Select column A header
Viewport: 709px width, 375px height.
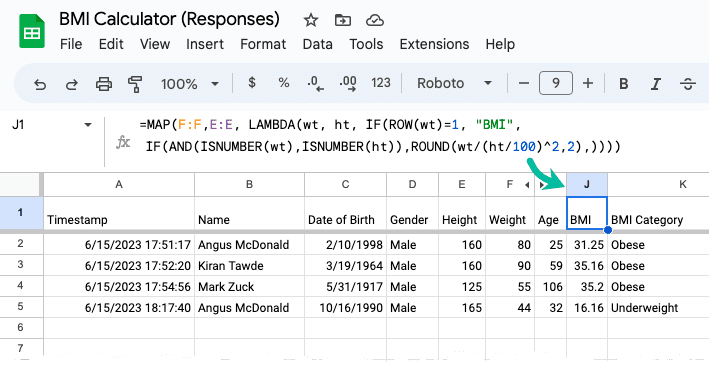click(x=119, y=185)
